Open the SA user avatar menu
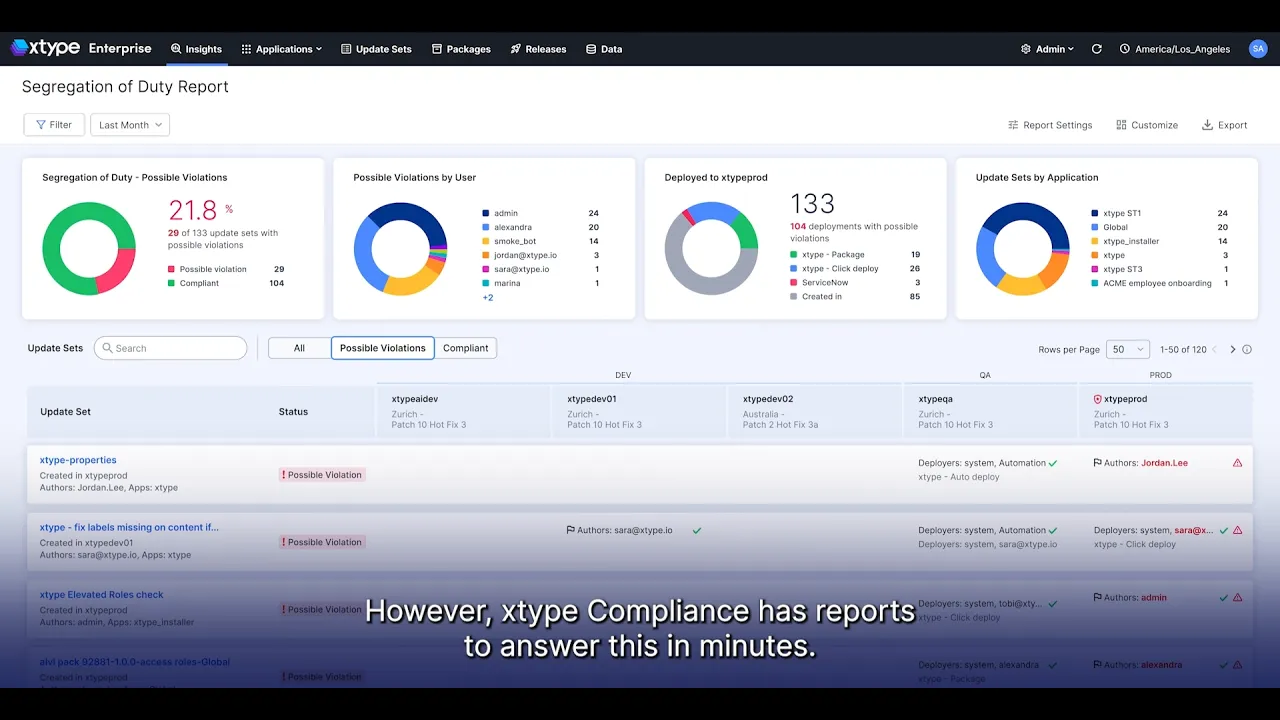 click(1258, 49)
